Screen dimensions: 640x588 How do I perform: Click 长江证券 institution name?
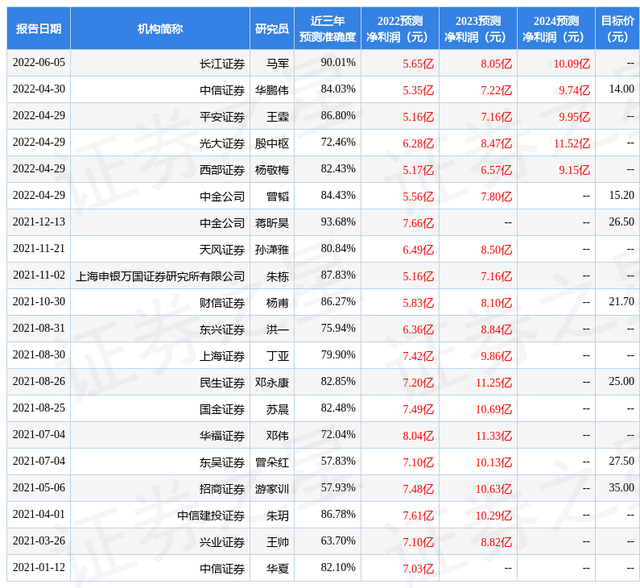pos(222,64)
